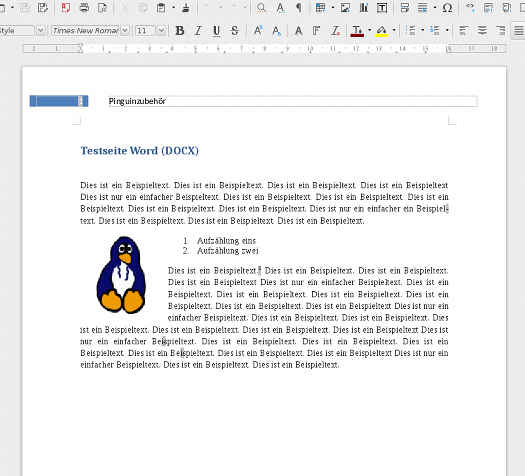525x476 pixels.
Task: Open the Special Character omega icon
Action: click(x=447, y=7)
